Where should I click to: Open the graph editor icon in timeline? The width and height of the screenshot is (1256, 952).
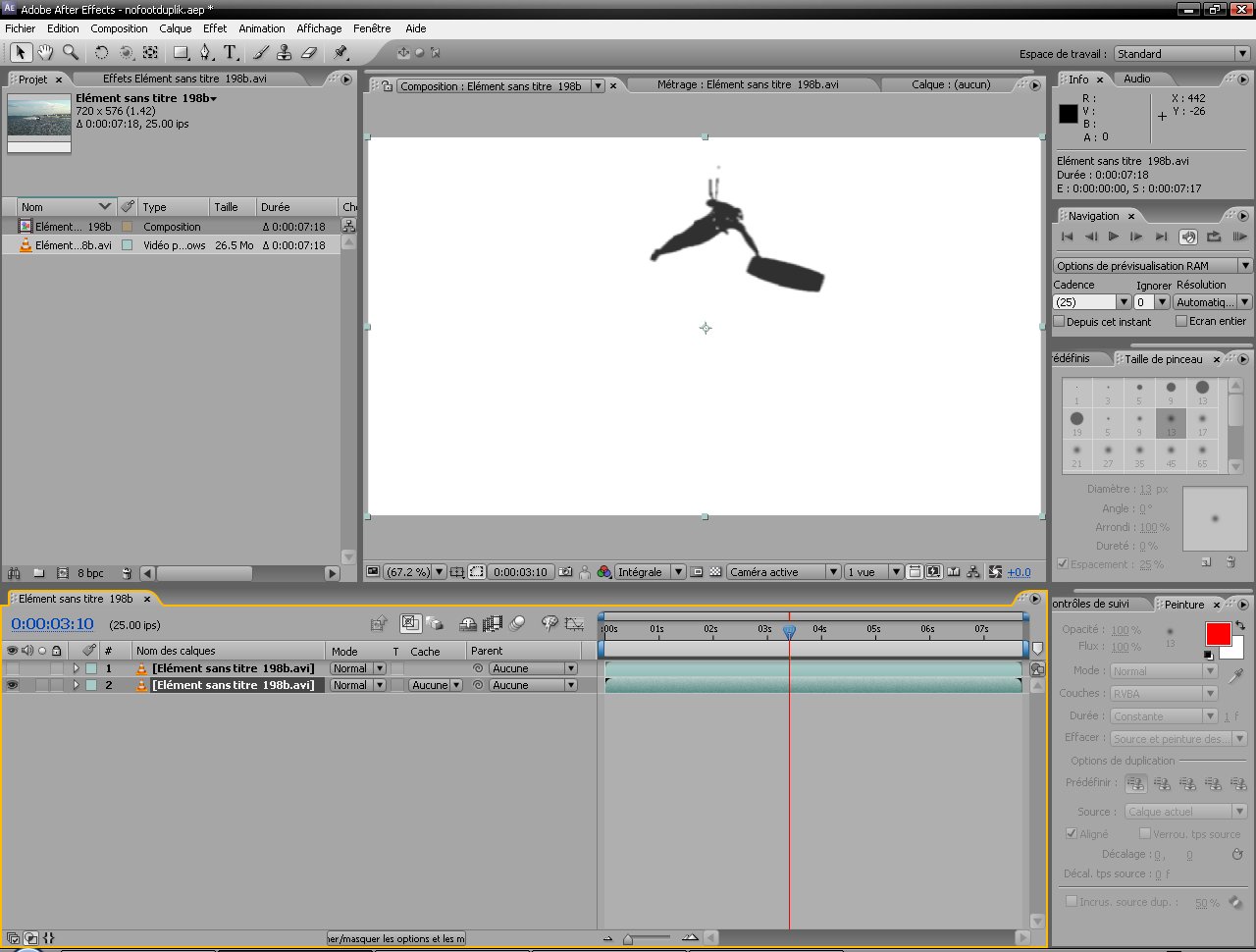pyautogui.click(x=575, y=623)
